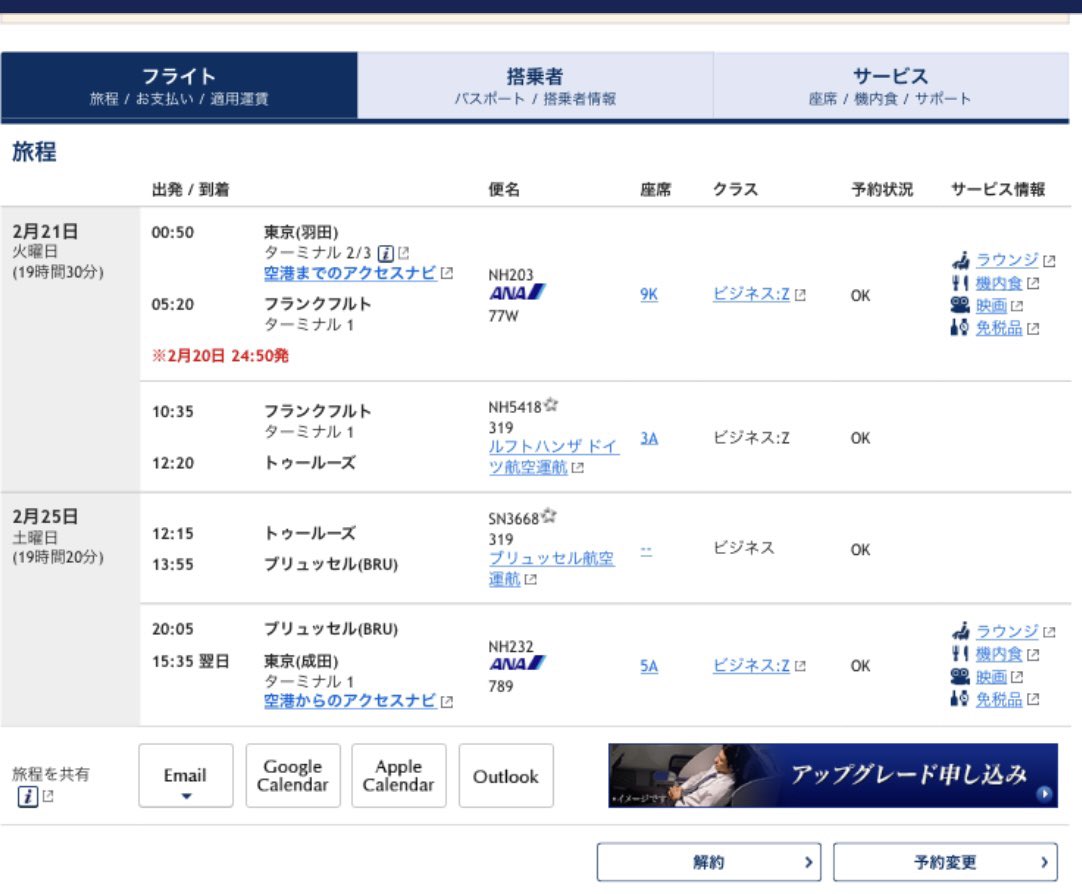
Task: Open 機内食 link for NH203 flight
Action: (999, 283)
